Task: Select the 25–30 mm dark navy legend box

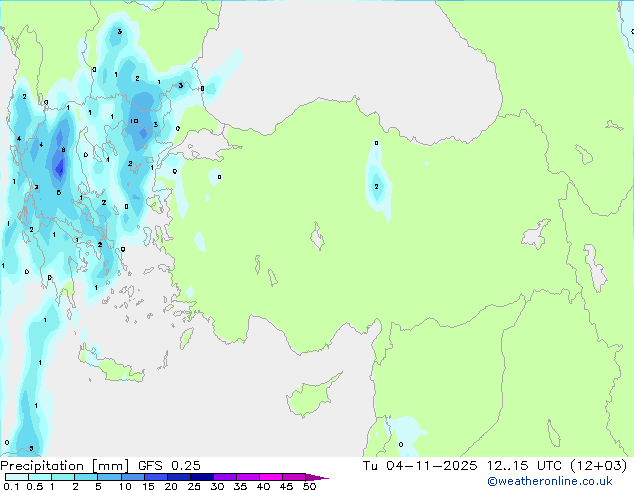Action: tap(201, 477)
